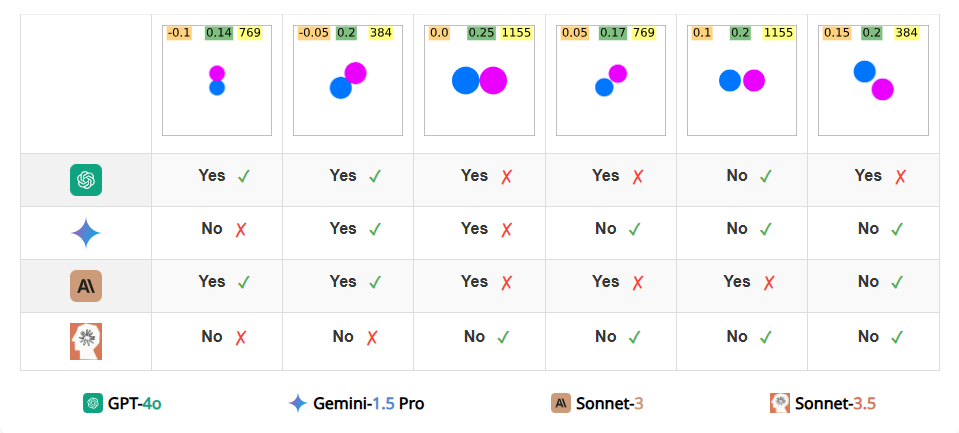The image size is (959, 433).
Task: Click the Sonnet-3 Anthropic icon in table row
Action: [x=86, y=286]
